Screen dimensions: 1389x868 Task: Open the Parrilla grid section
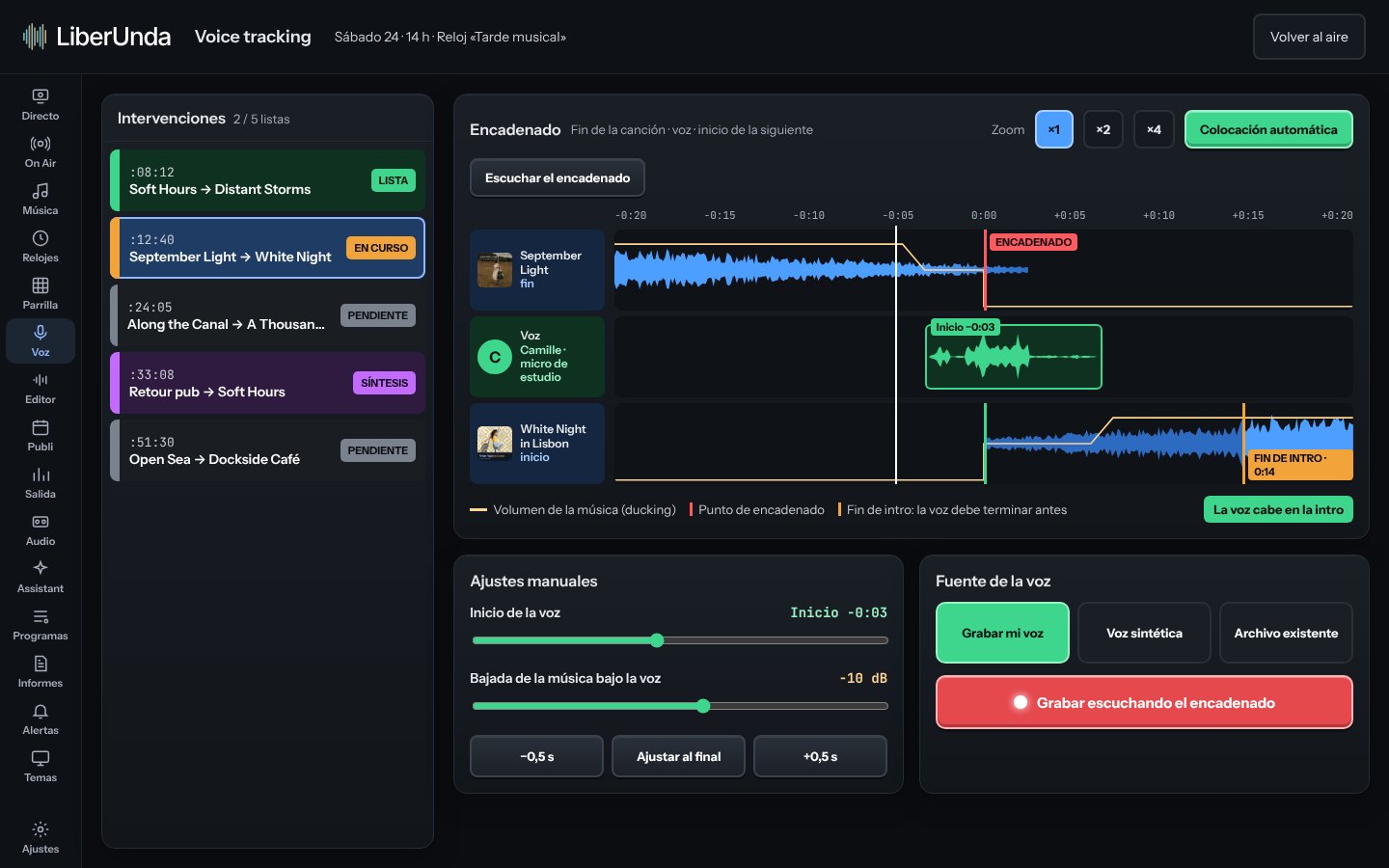41,294
